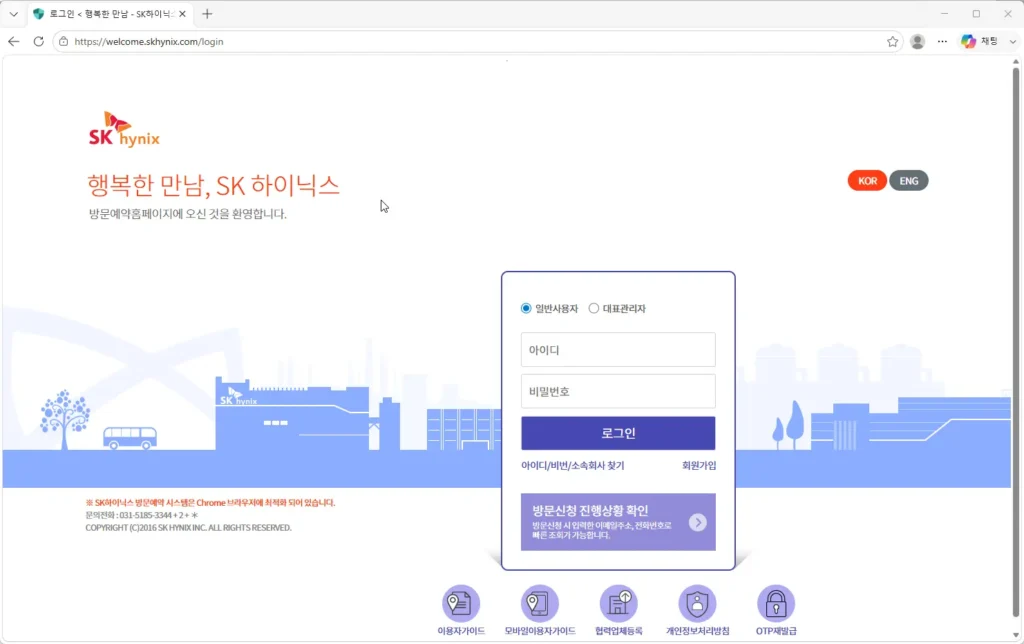Click the 문의전화 031-5185-3344 text

(x=142, y=515)
